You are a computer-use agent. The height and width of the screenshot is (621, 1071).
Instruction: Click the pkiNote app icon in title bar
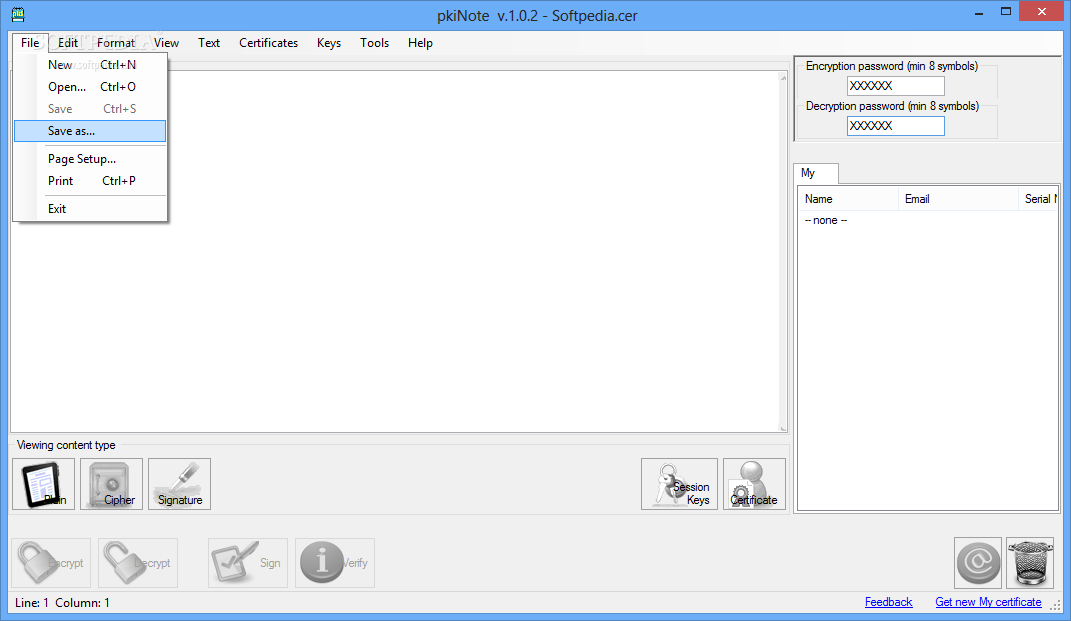point(18,14)
